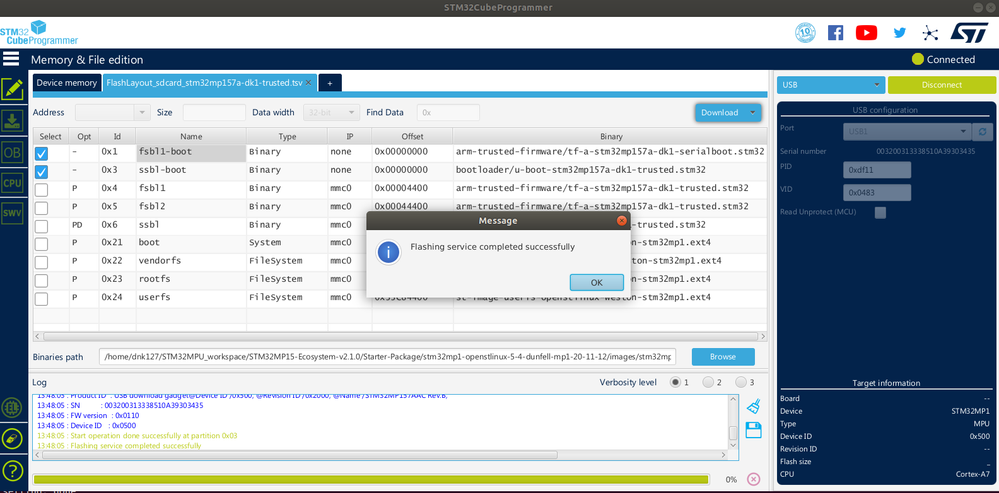
Task: Check the boot partition checkbox
Action: pyautogui.click(x=41, y=244)
